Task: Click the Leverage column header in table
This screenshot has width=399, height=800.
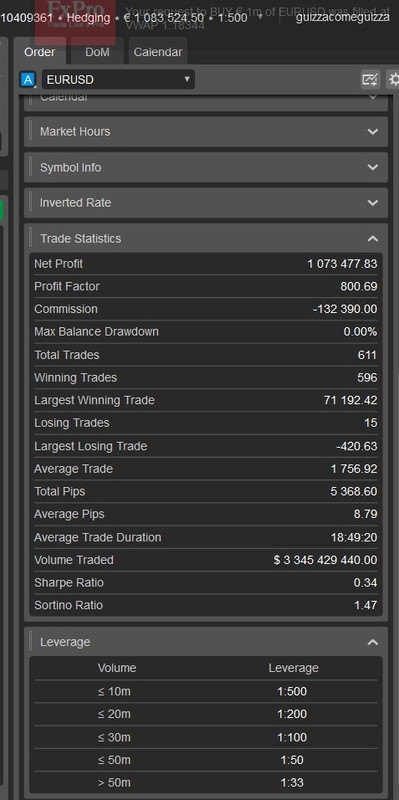Action: coord(293,668)
